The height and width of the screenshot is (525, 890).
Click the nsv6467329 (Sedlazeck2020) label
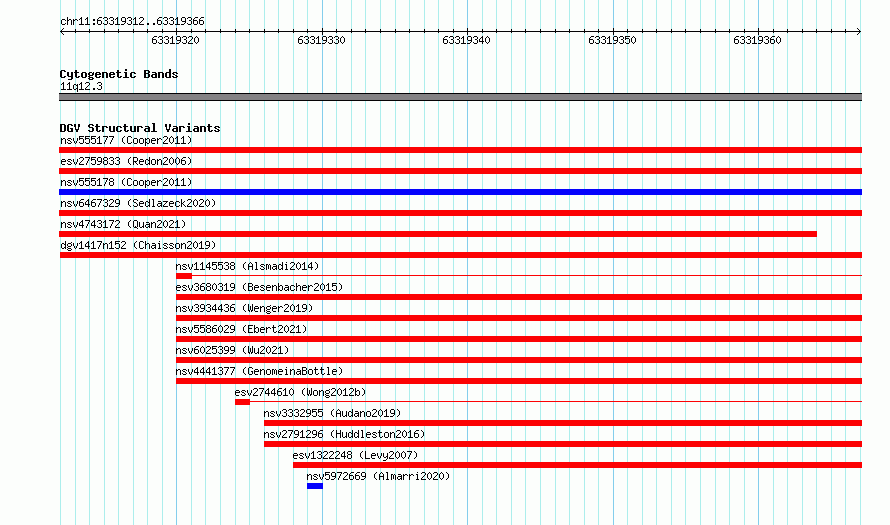coord(138,203)
